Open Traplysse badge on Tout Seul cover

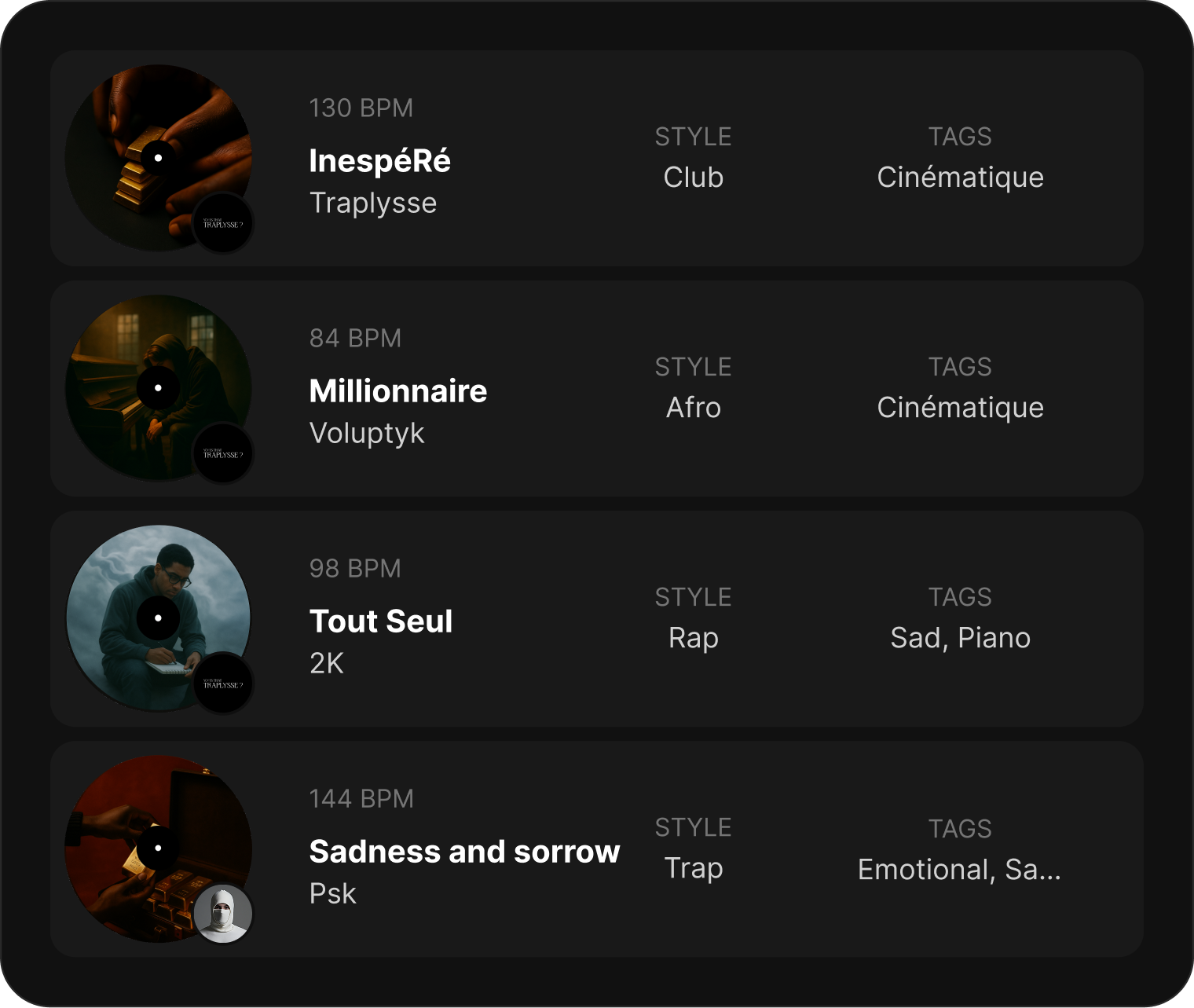223,685
